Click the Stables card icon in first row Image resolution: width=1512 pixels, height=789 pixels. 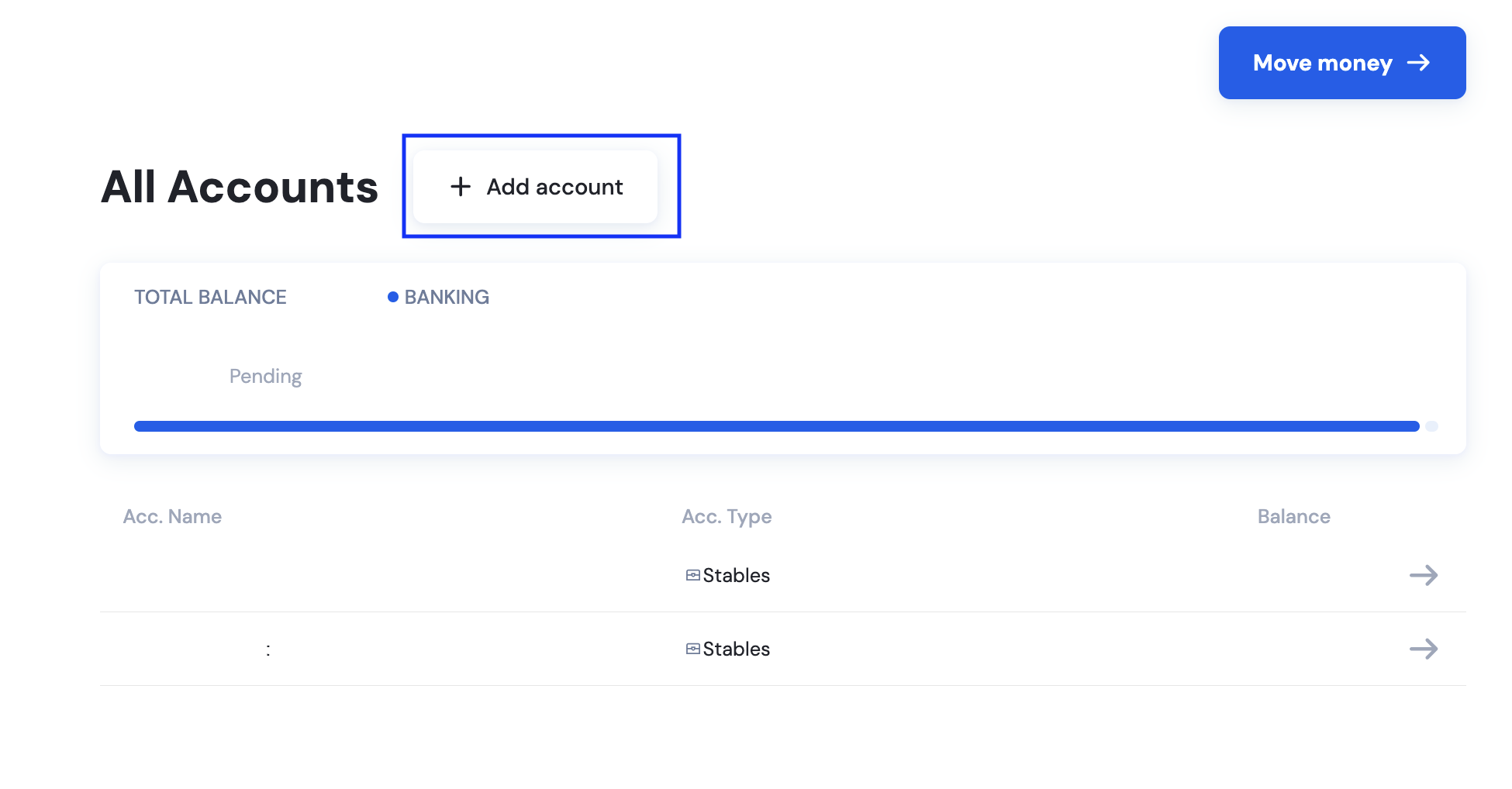pyautogui.click(x=693, y=575)
